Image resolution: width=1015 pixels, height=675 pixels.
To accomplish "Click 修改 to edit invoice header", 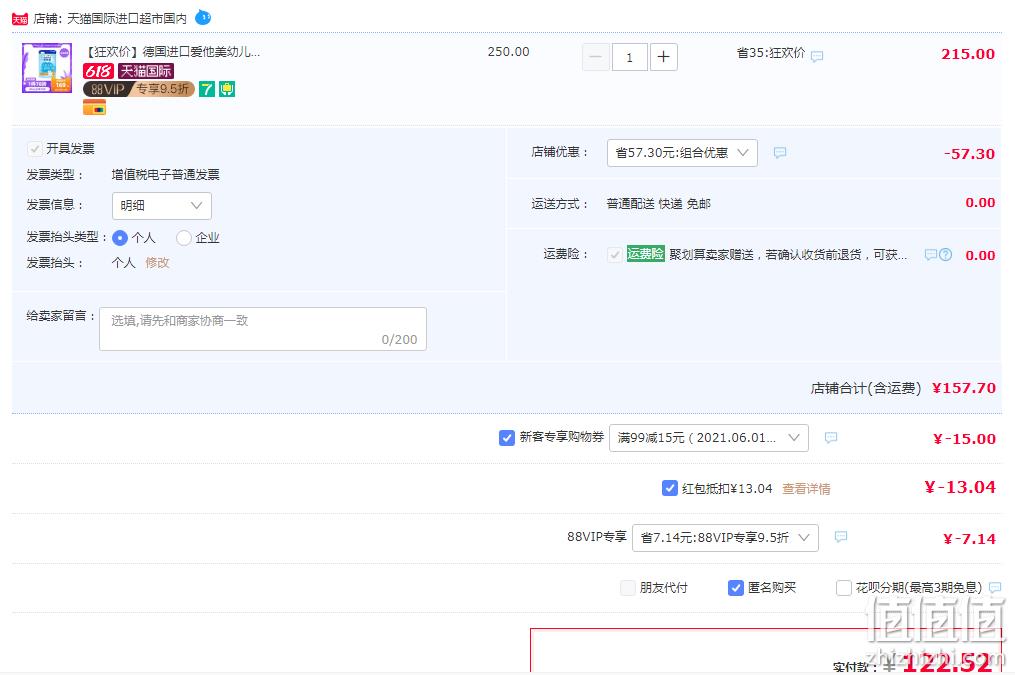I will point(157,263).
